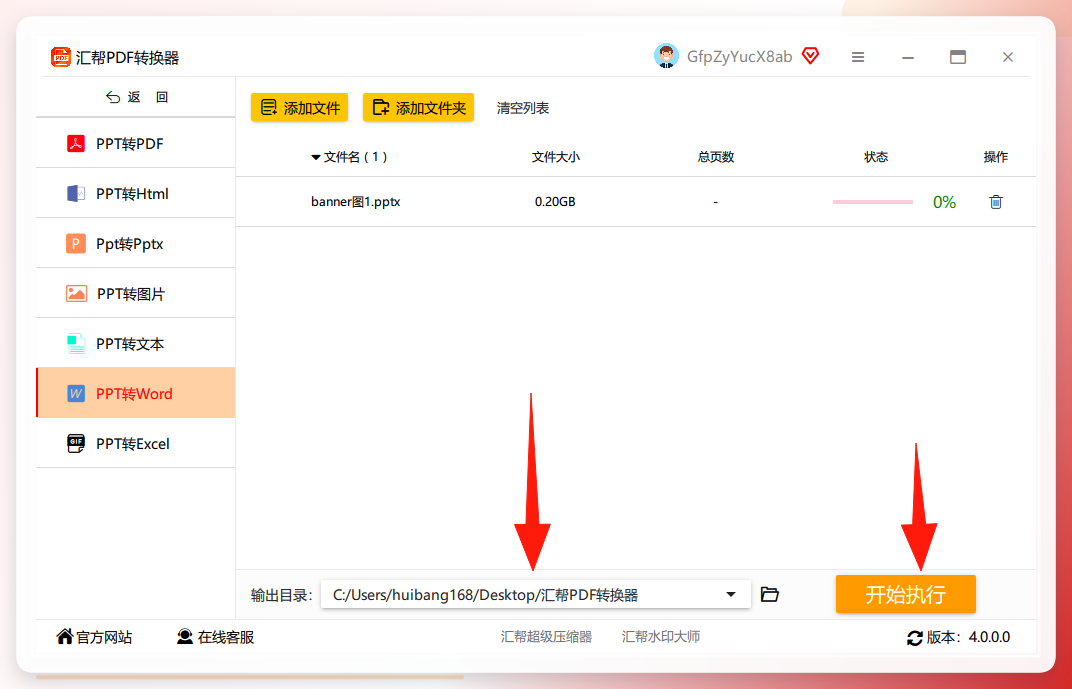Open the 汇帮水印大师 link
Screen dimensions: 1072x689
(x=661, y=637)
